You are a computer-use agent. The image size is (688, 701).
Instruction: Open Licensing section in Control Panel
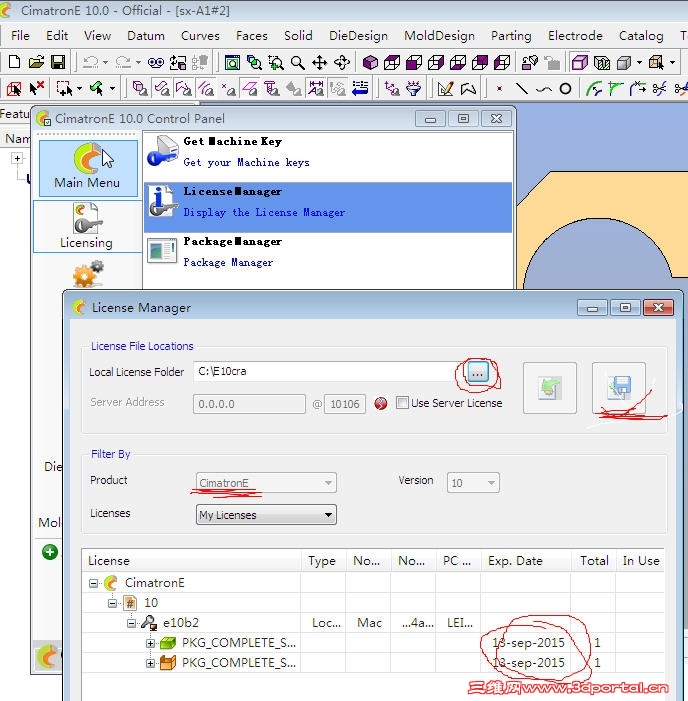[x=87, y=226]
